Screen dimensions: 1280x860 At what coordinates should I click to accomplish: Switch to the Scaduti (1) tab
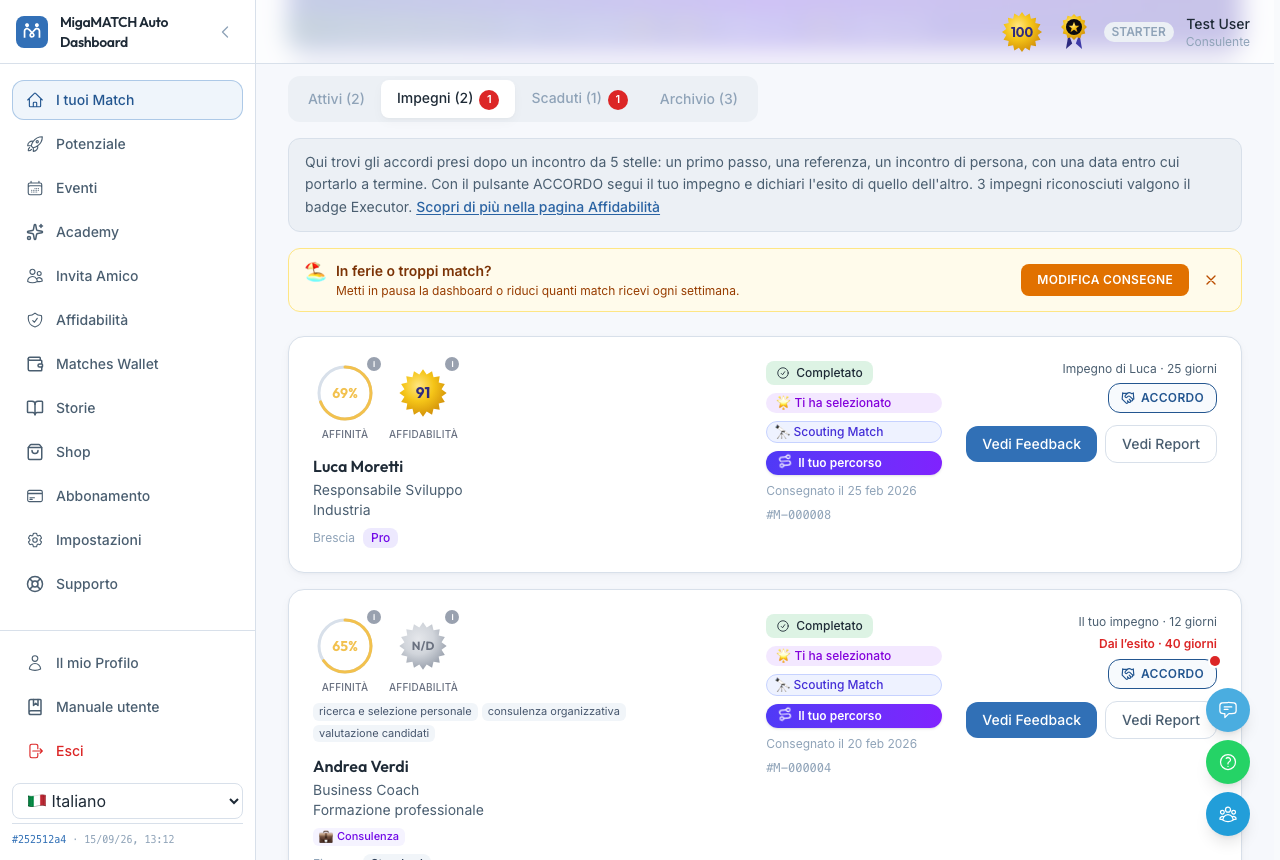(x=579, y=99)
